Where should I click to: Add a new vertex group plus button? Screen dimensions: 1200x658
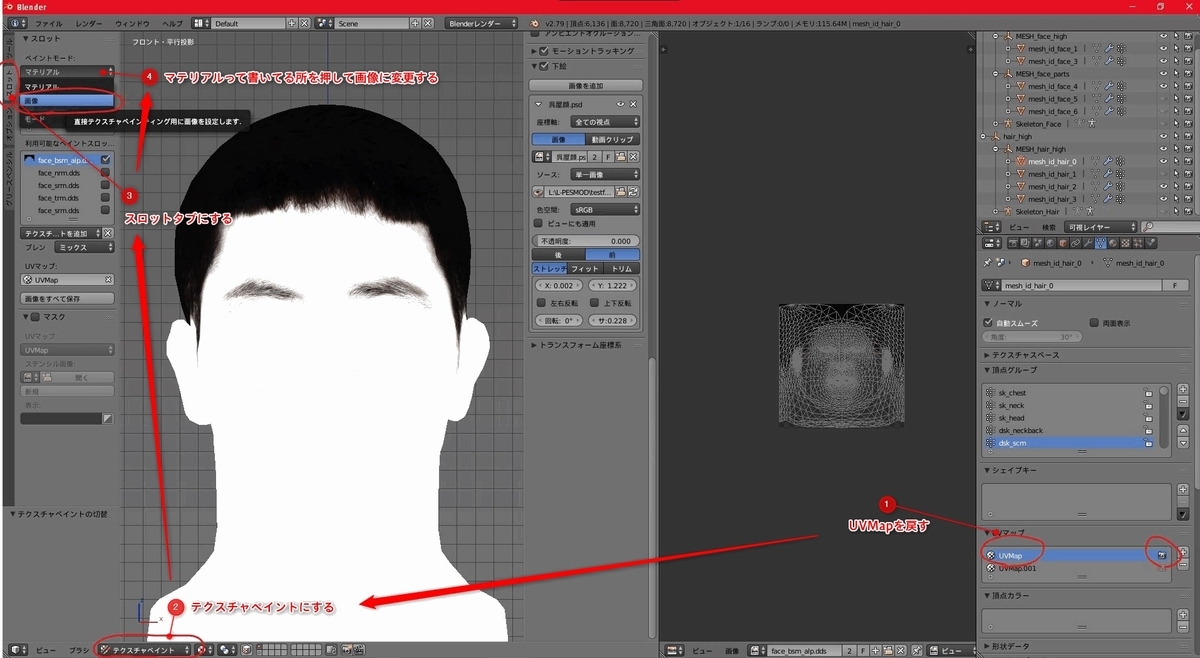pyautogui.click(x=1184, y=391)
